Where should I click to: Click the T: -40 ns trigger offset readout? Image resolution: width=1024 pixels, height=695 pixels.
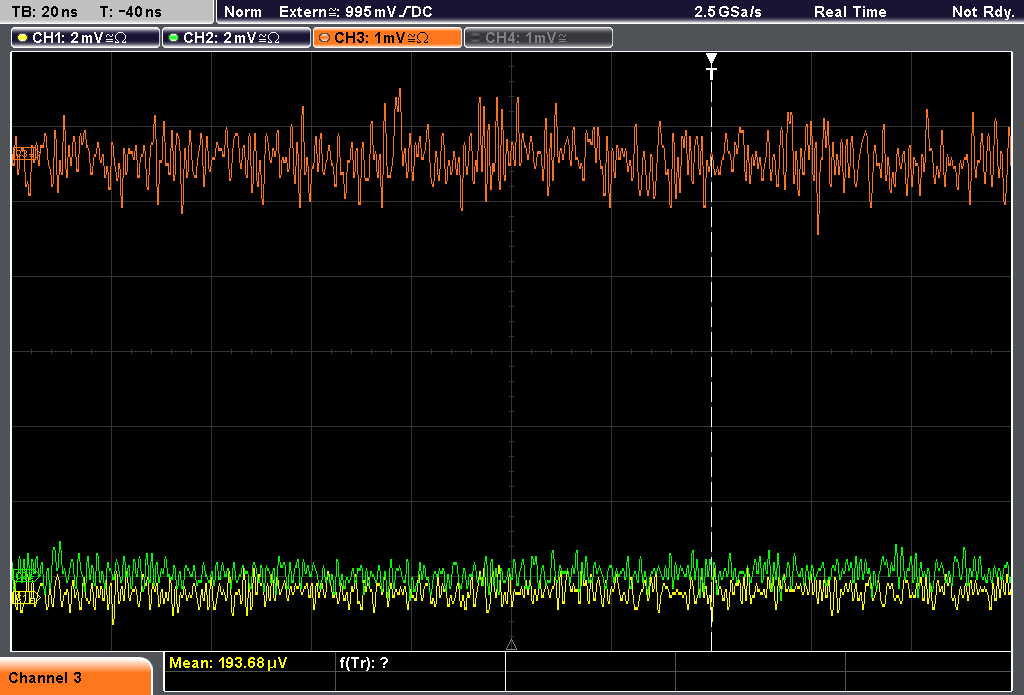[x=131, y=12]
